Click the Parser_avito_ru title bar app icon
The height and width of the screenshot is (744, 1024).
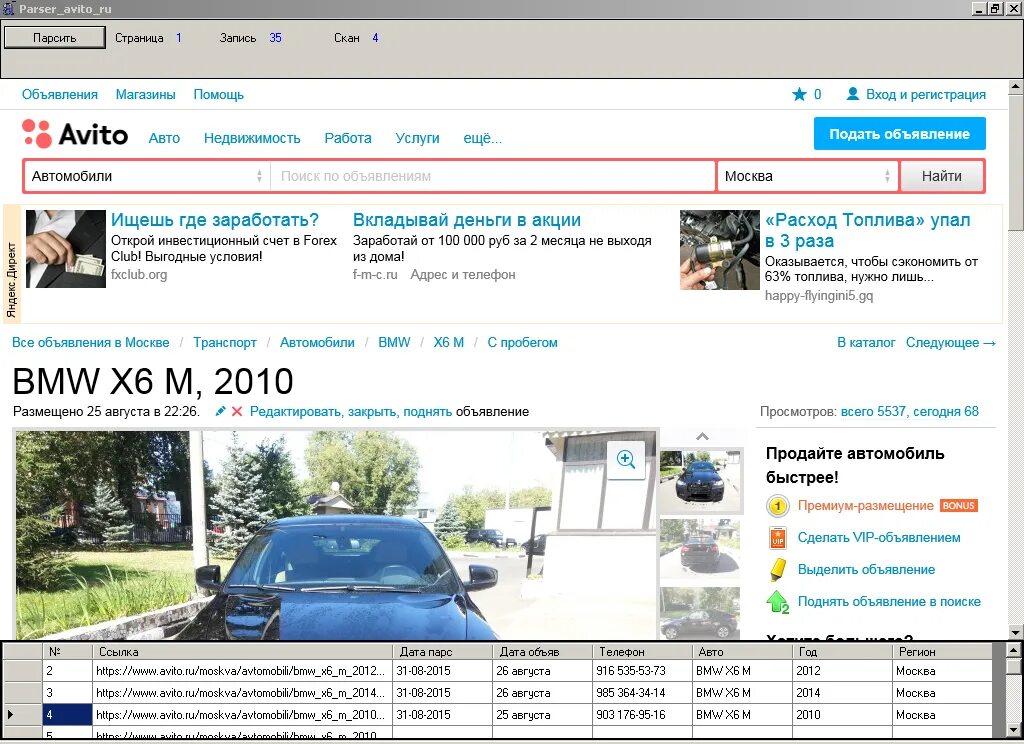tap(8, 8)
